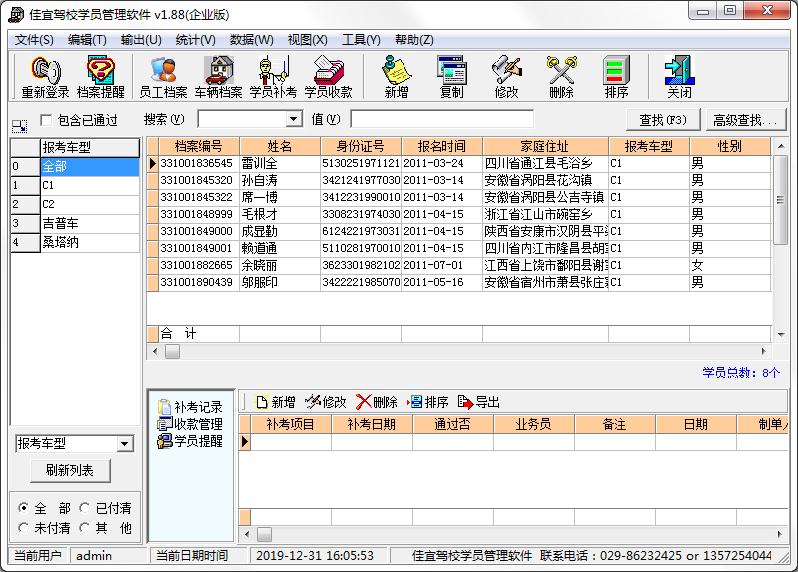Open the 视图(X) menu
The image size is (798, 572).
(x=307, y=40)
